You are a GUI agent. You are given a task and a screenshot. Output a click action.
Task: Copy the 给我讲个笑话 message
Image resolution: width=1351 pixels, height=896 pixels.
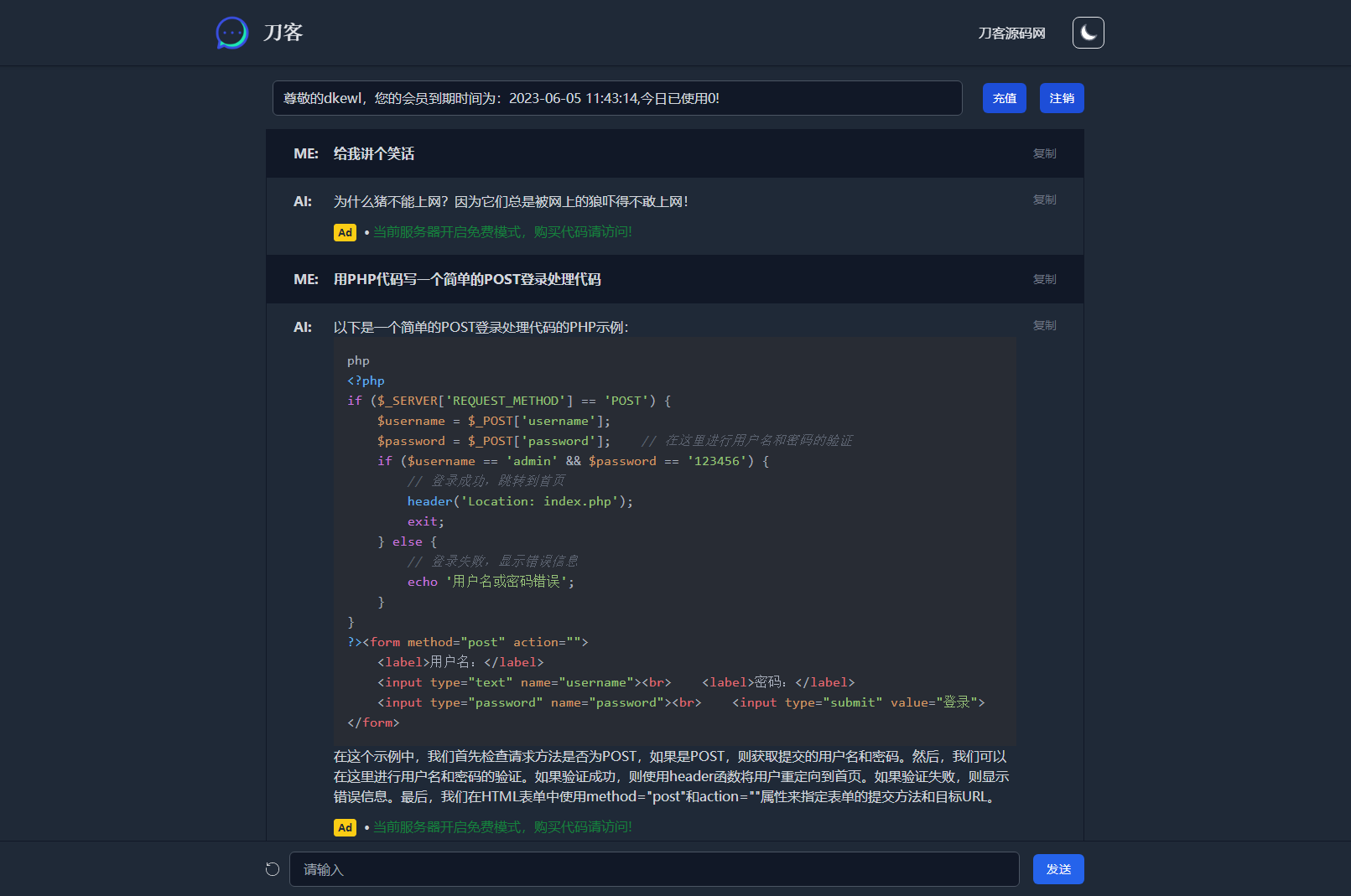coord(1044,153)
